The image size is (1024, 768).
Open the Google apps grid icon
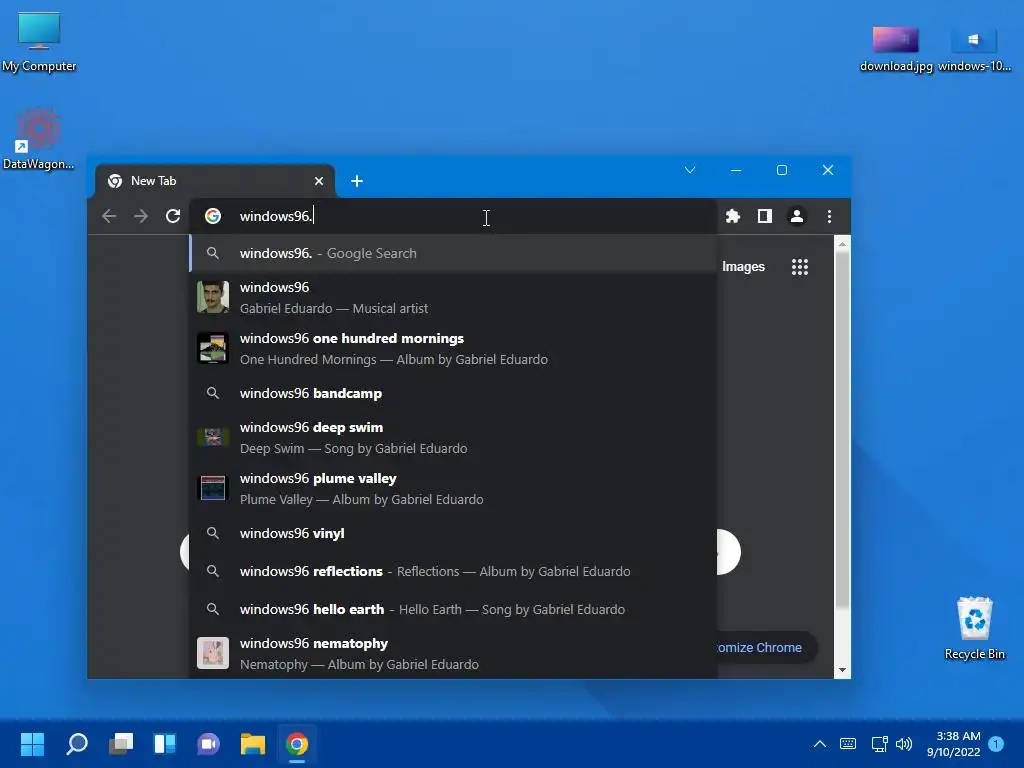pyautogui.click(x=800, y=266)
